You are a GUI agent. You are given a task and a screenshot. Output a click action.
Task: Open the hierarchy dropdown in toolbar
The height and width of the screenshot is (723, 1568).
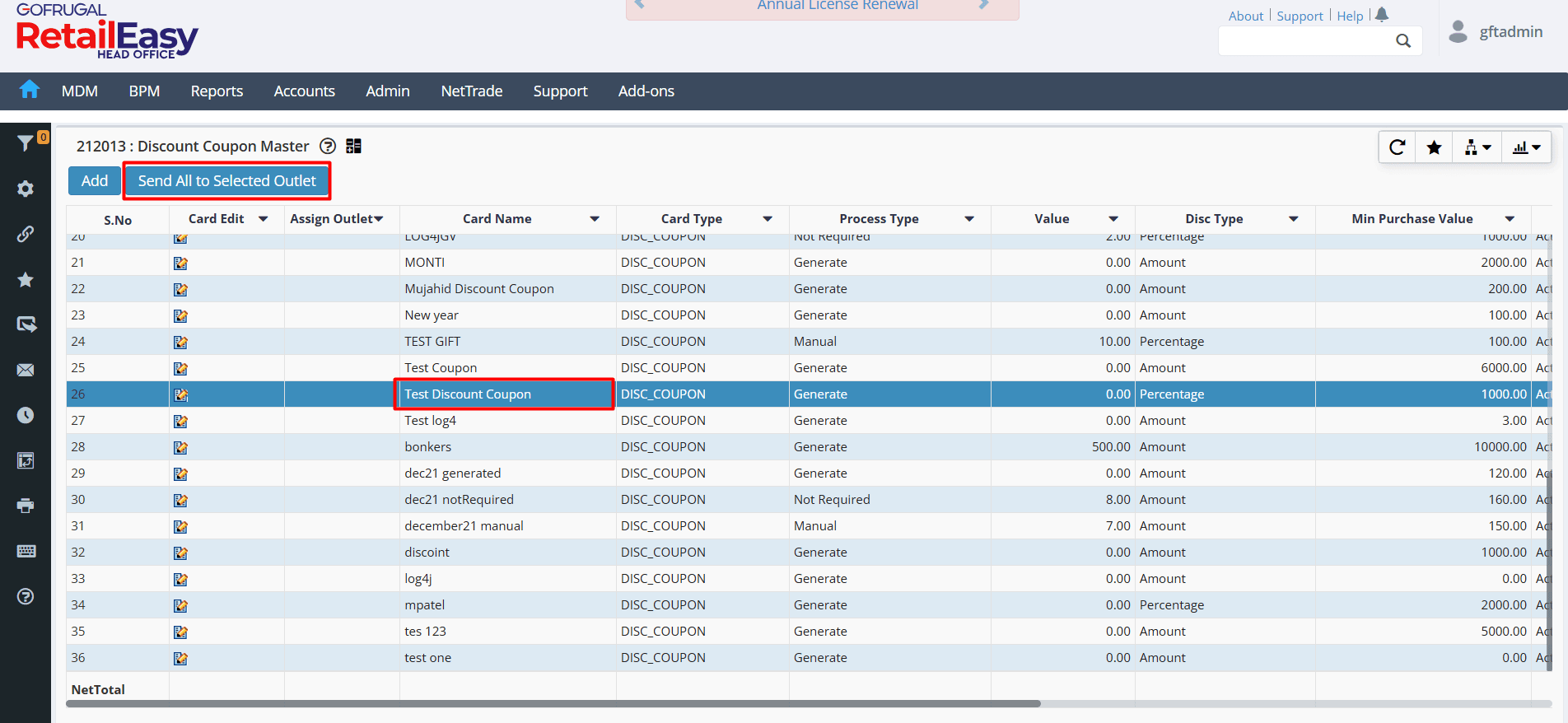coord(1477,147)
